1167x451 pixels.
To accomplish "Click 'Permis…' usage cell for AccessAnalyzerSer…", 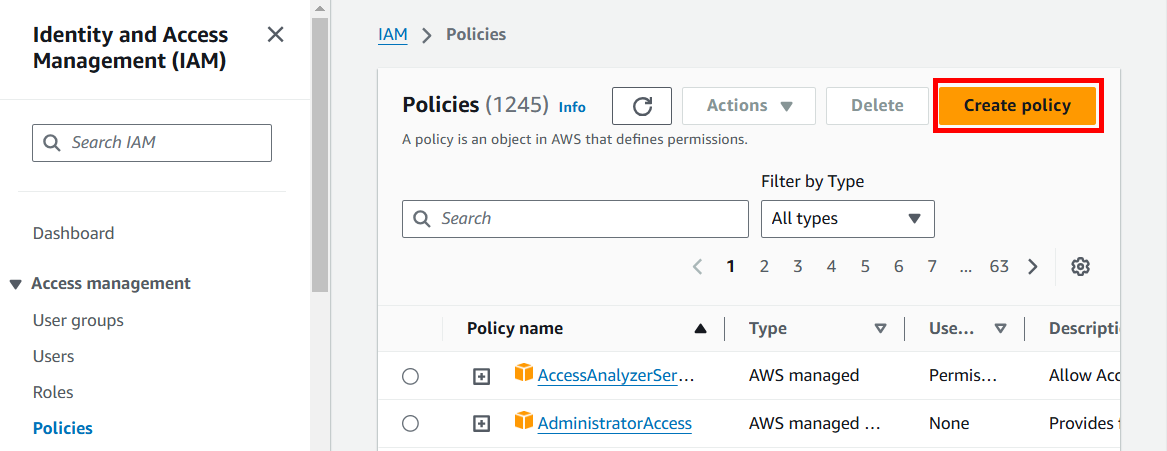I will (x=963, y=376).
